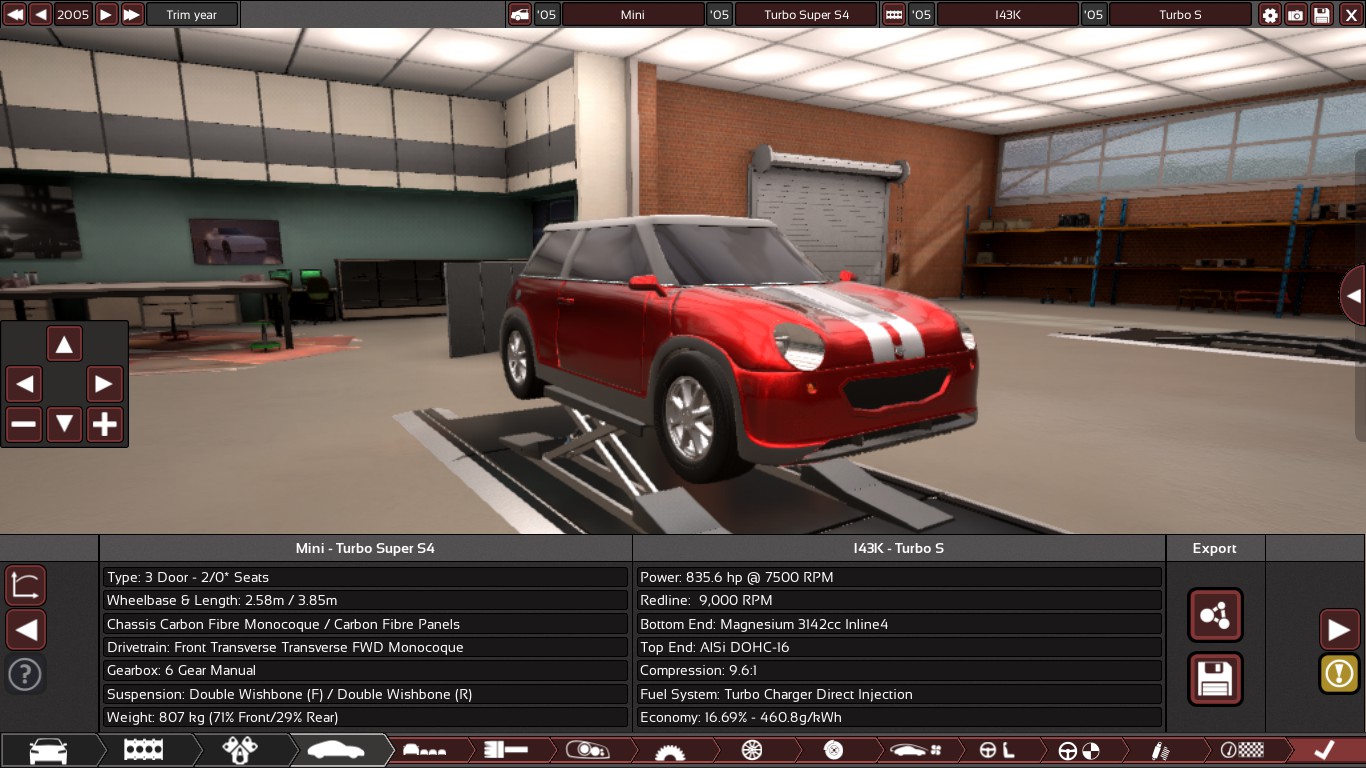This screenshot has height=768, width=1366.
Task: Click the Weight: 807 kg row
Action: coord(365,717)
